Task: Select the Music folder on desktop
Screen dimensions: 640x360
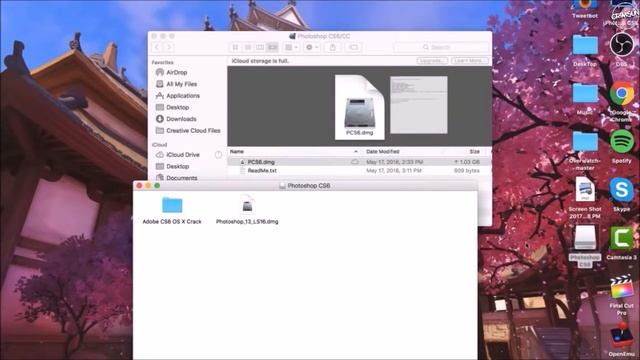Action: point(585,98)
